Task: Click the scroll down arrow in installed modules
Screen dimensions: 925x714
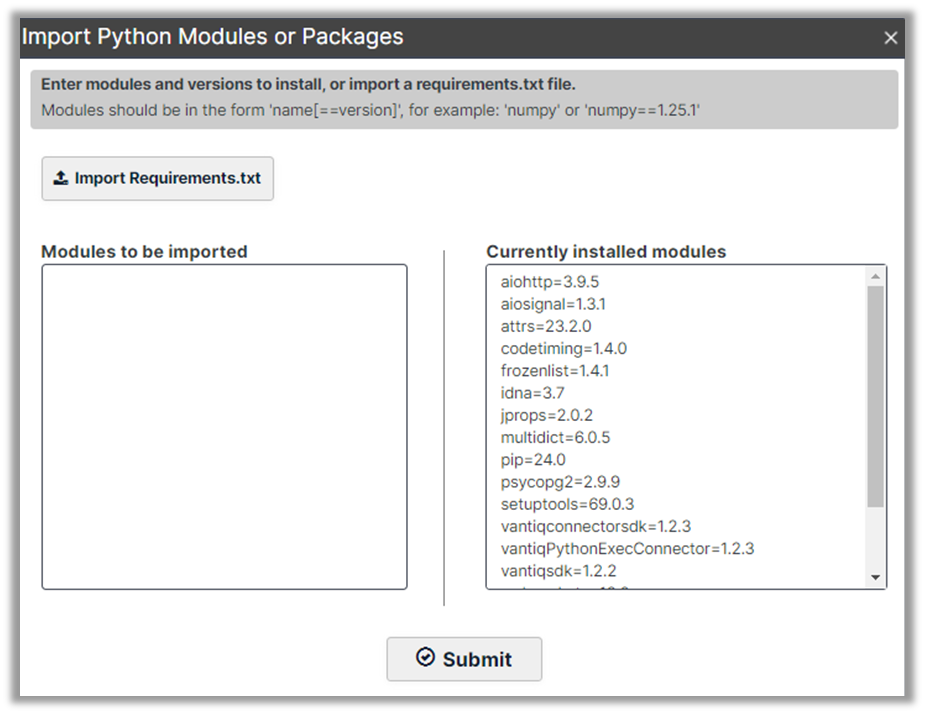Action: [875, 577]
